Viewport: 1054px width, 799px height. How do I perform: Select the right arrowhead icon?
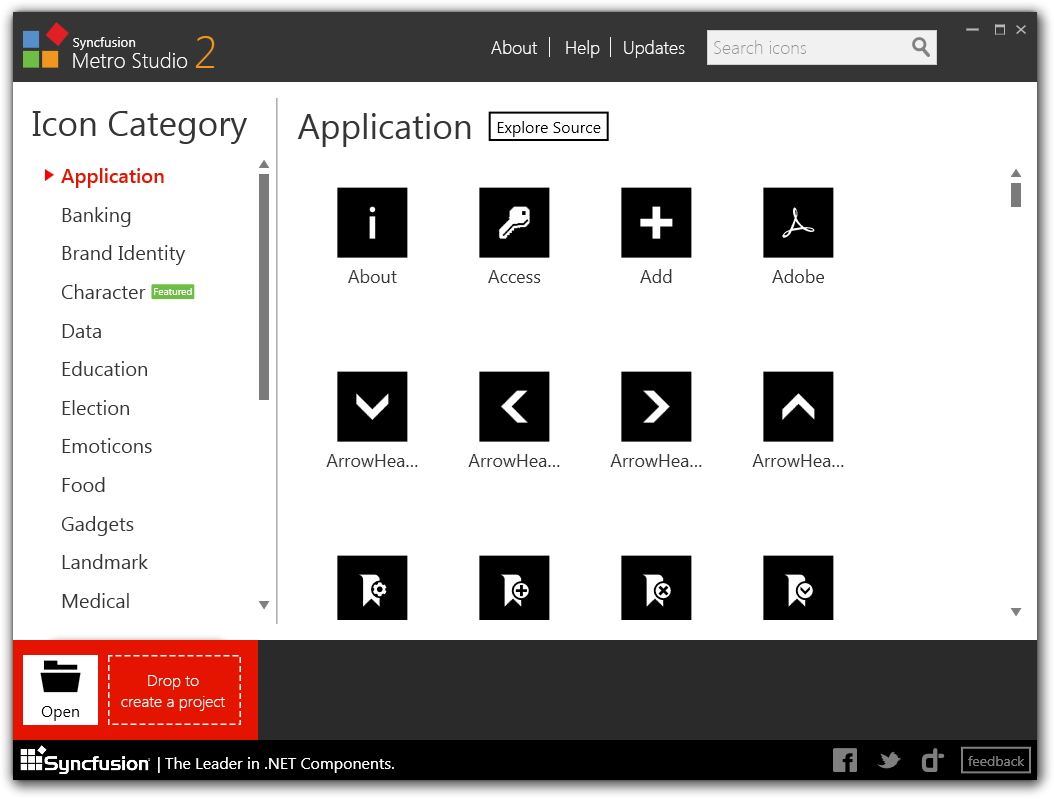[656, 406]
